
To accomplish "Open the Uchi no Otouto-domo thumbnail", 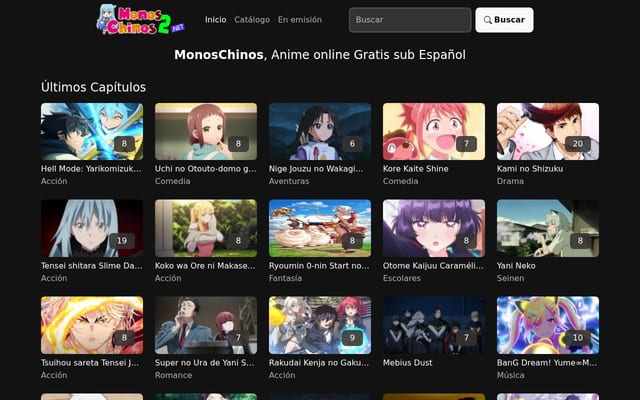I will [206, 131].
